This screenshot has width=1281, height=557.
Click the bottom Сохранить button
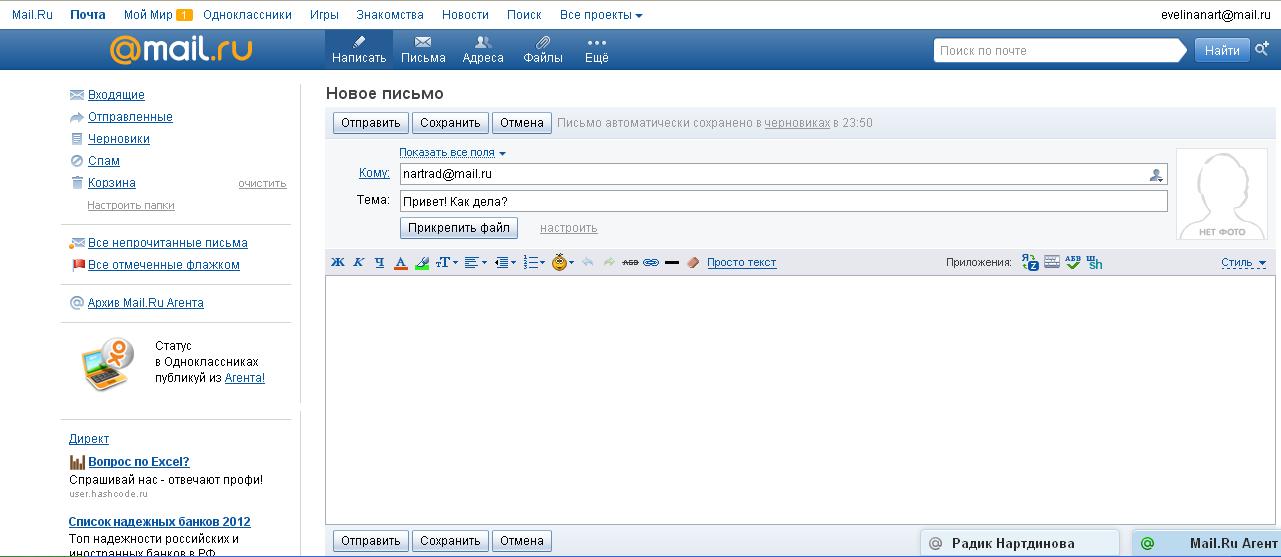450,541
